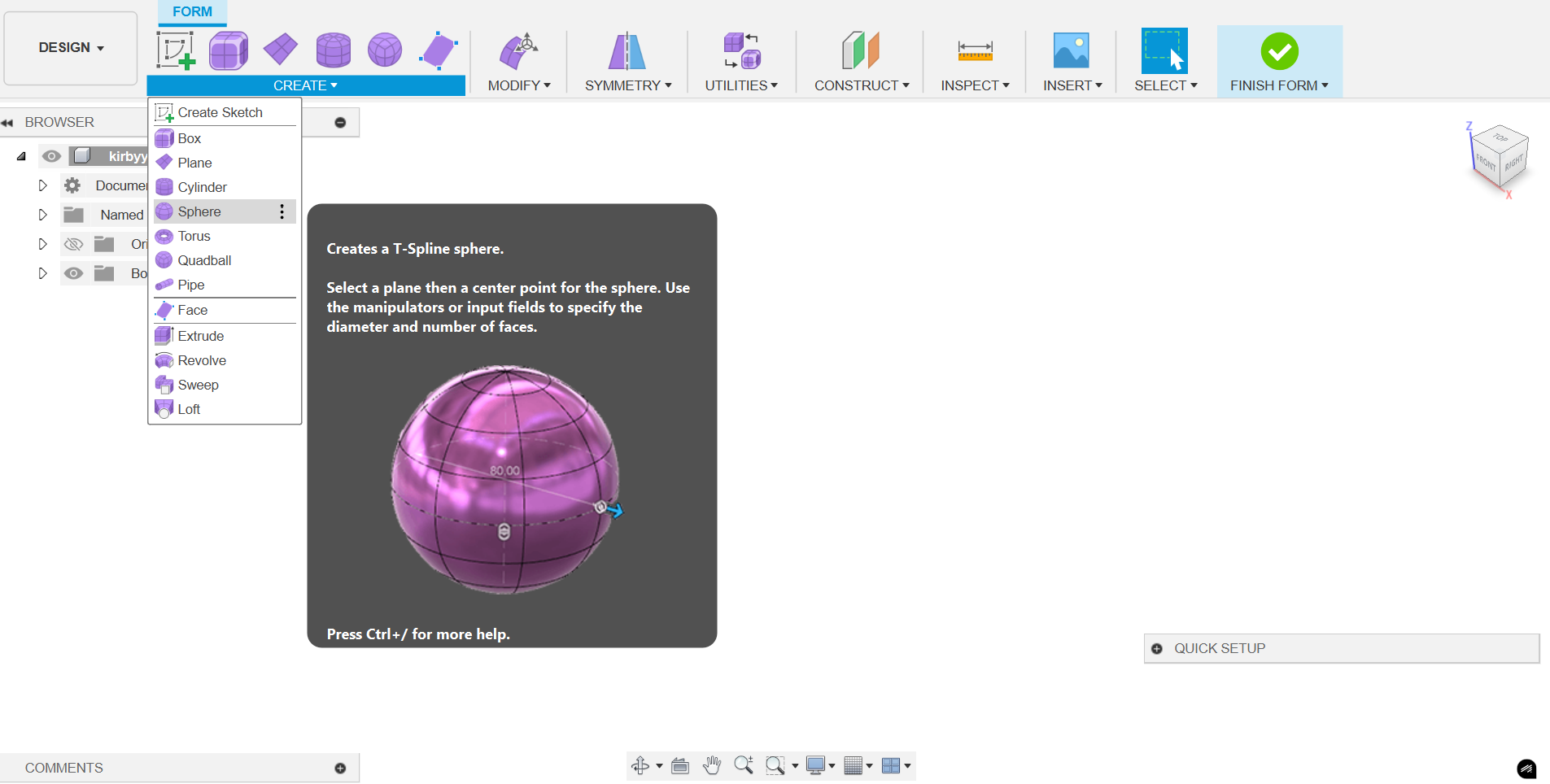Choose Revolve from the Create menu
Screen dimensions: 1550x784
(x=225, y=360)
